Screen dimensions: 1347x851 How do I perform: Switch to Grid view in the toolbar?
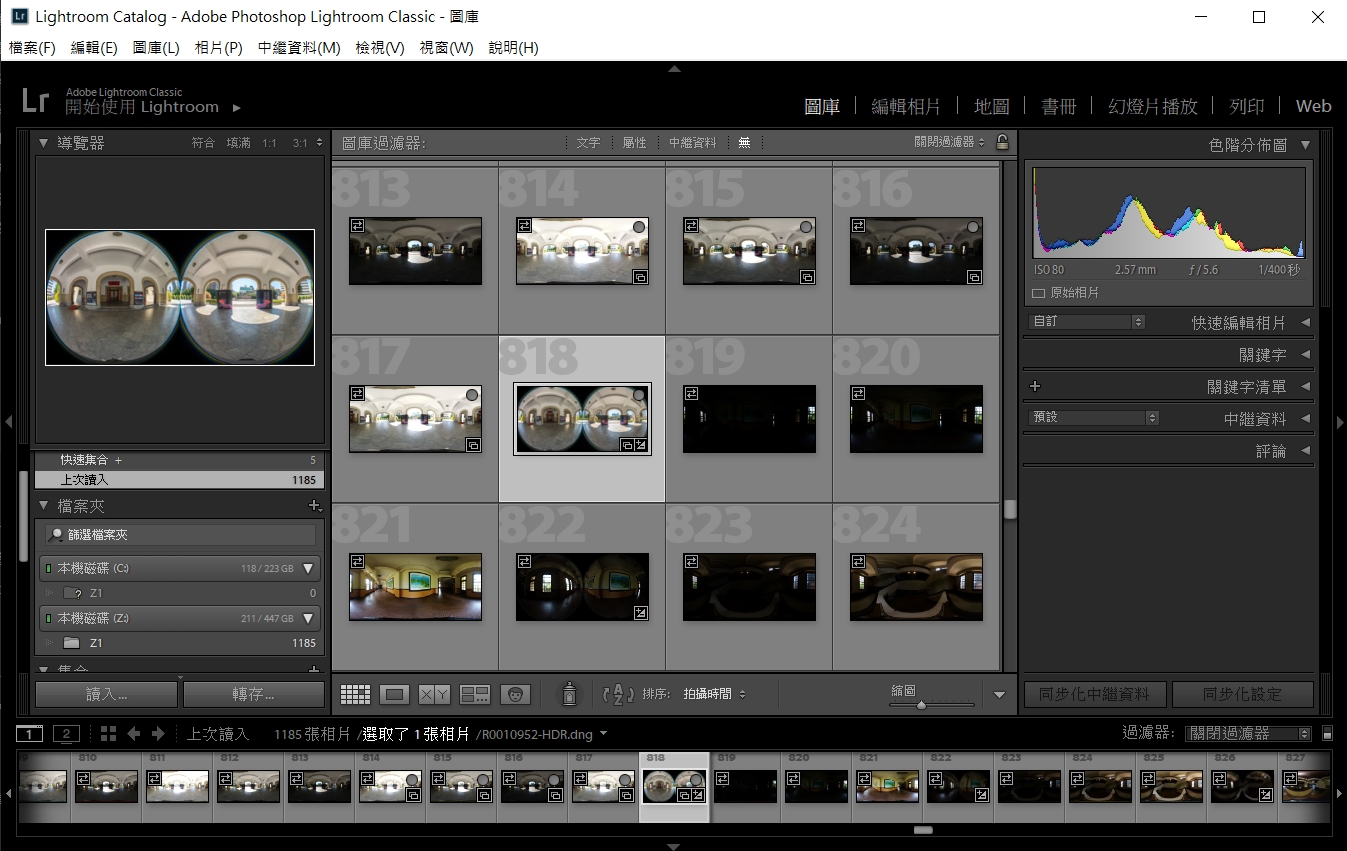355,694
